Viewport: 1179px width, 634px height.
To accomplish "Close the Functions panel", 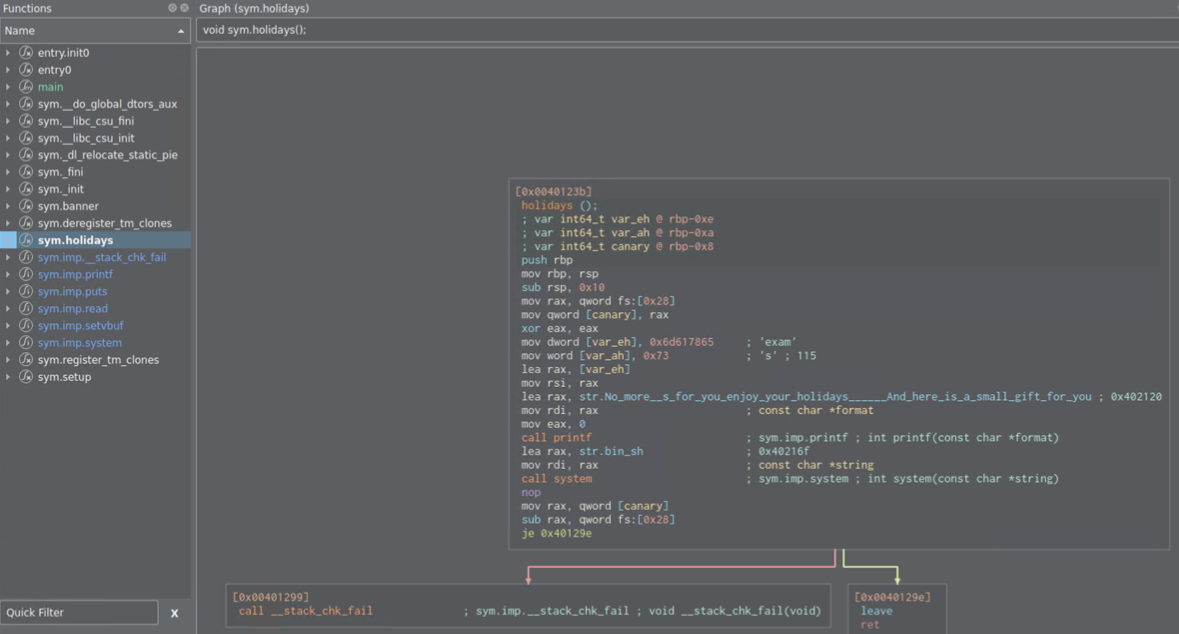I will [x=184, y=8].
